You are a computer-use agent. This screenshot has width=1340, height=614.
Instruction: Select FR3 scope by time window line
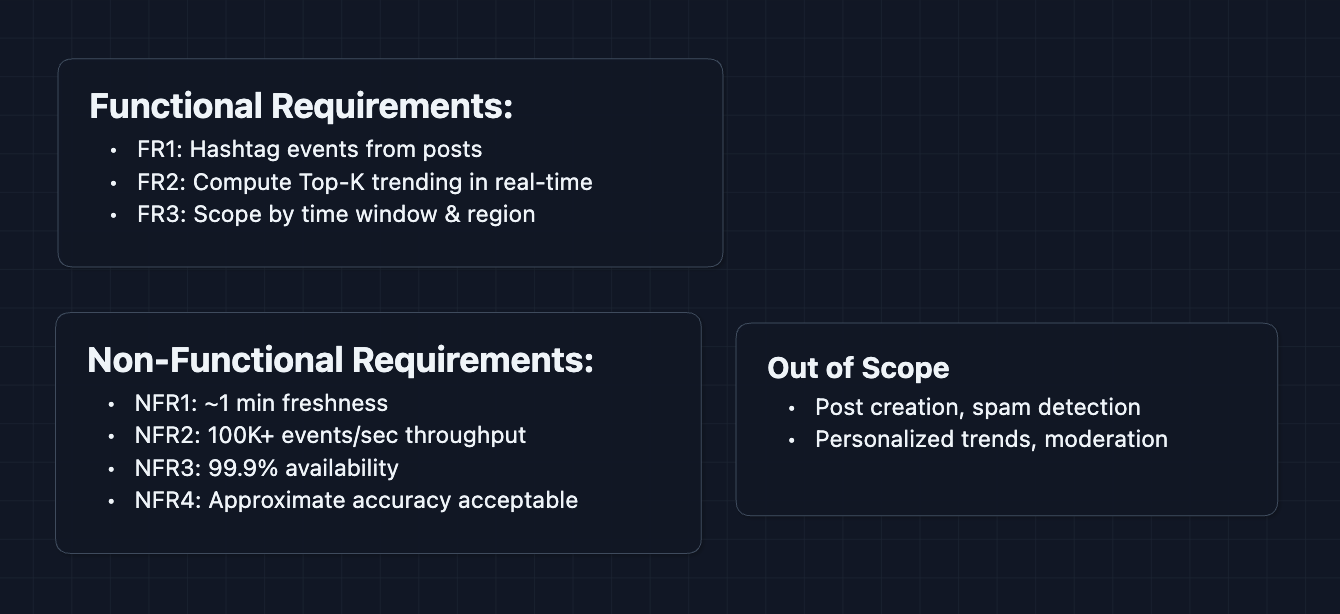(x=336, y=214)
